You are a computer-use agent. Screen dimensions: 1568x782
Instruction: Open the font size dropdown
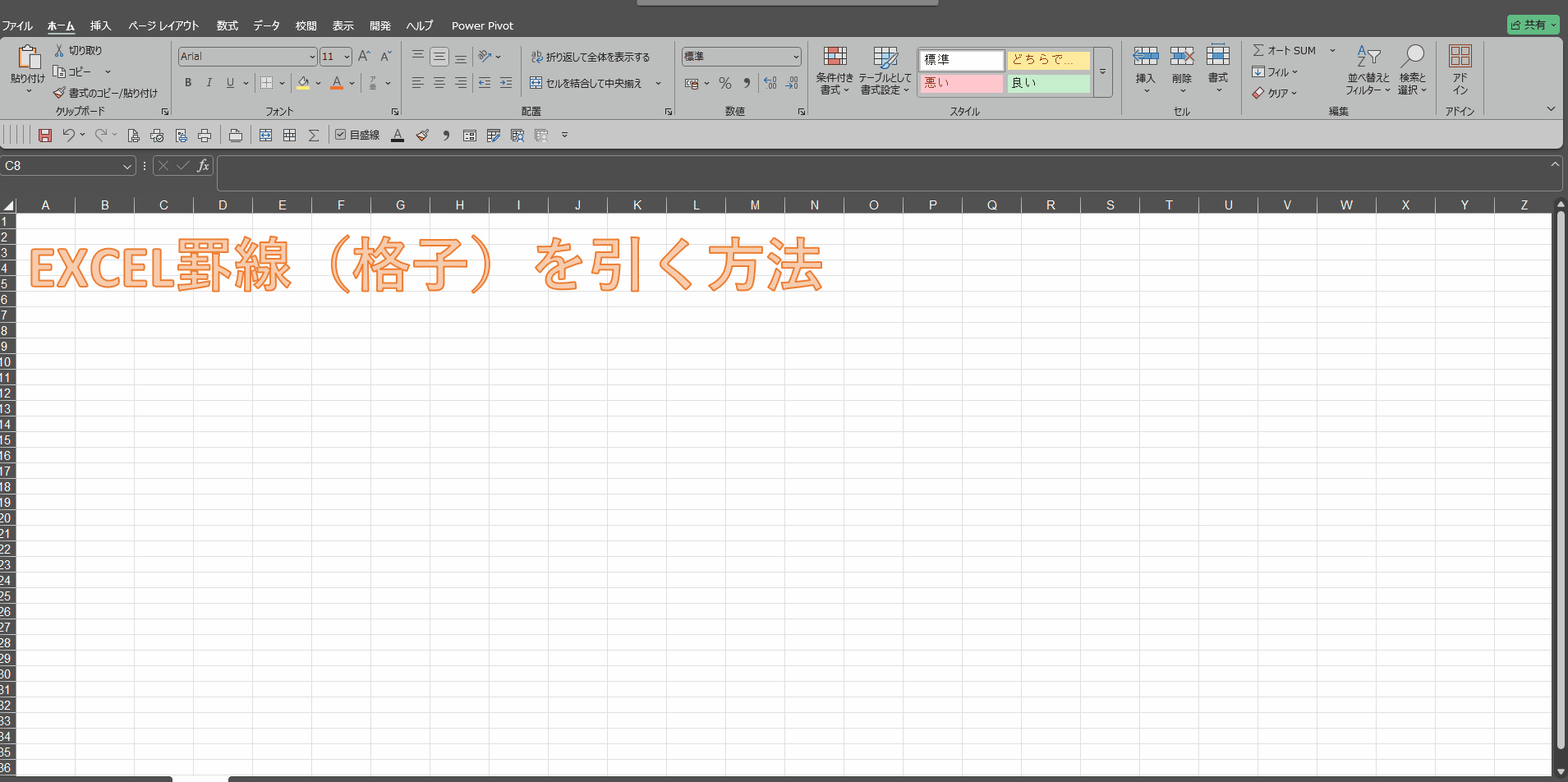(347, 57)
